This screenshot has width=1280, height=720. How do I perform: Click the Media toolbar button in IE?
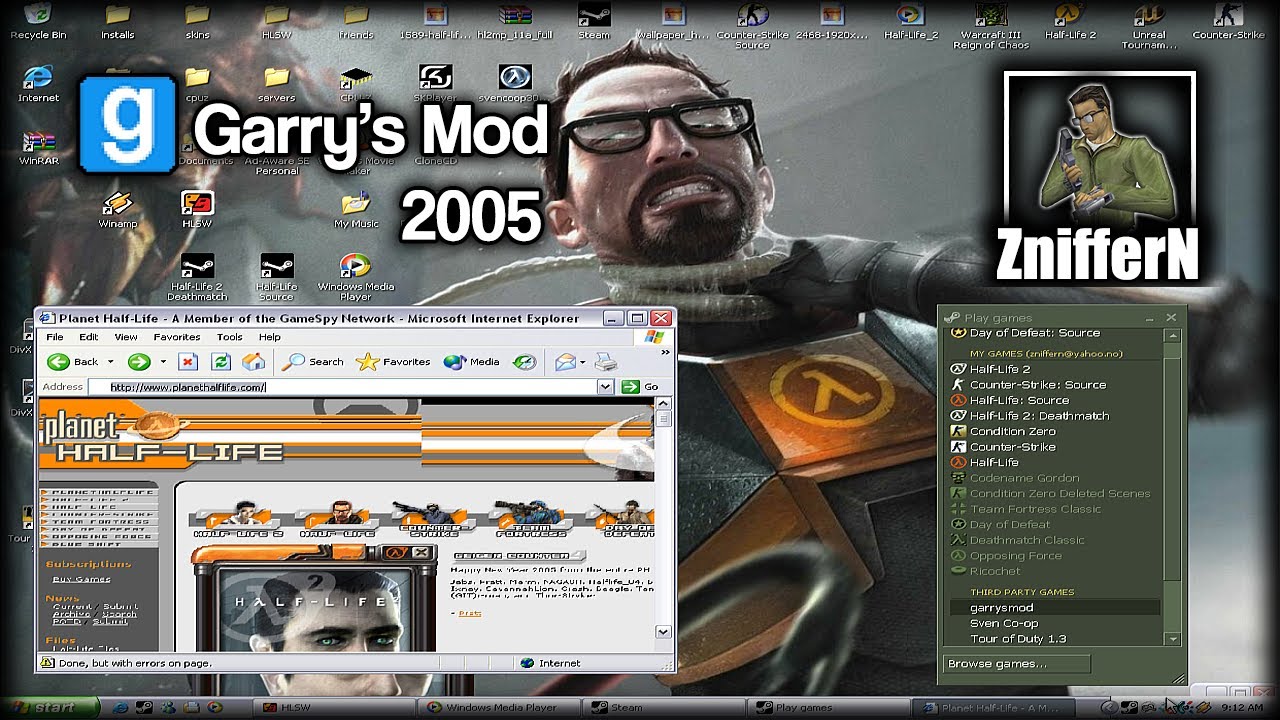click(472, 361)
